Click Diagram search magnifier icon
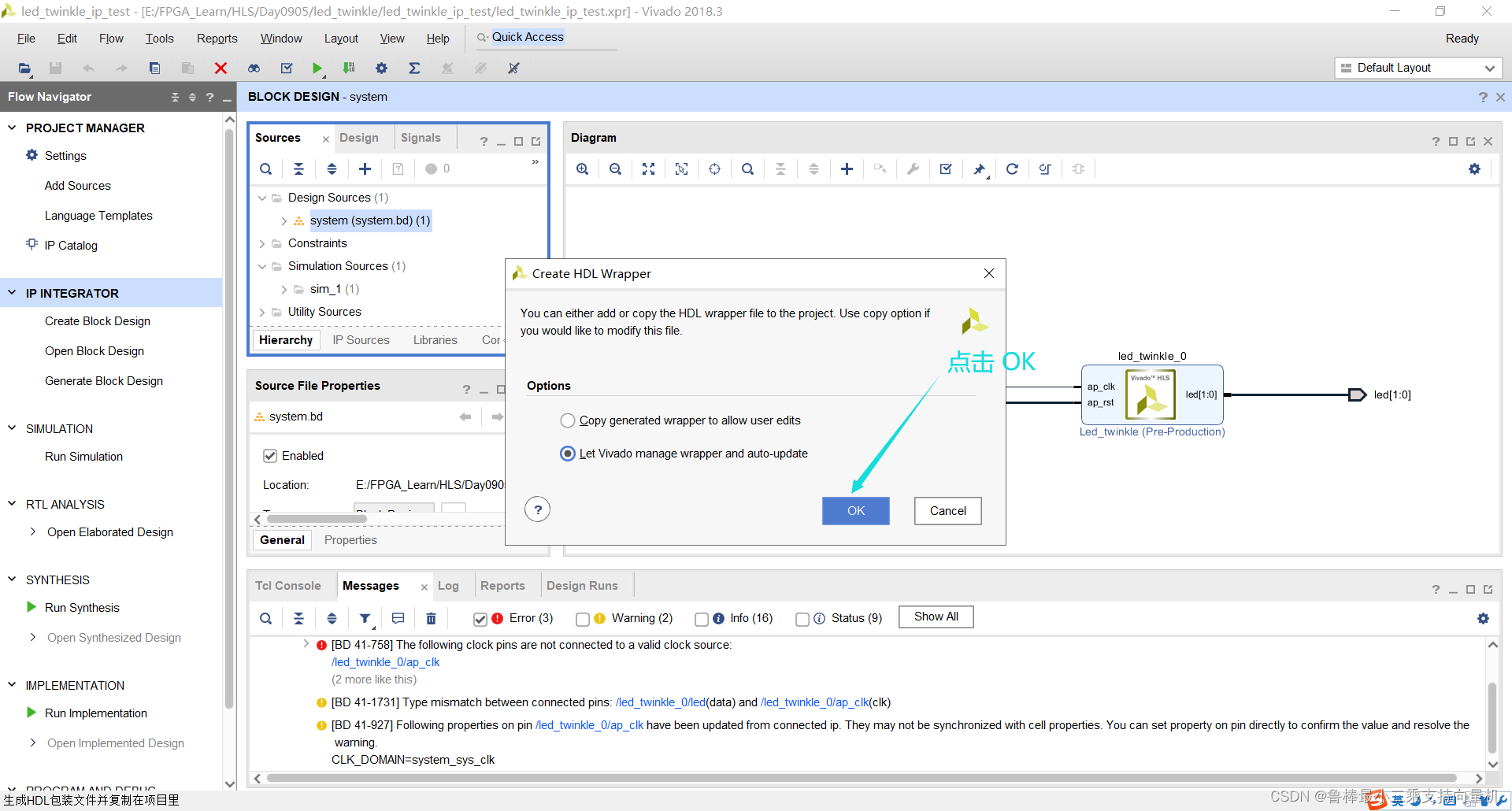 747,168
